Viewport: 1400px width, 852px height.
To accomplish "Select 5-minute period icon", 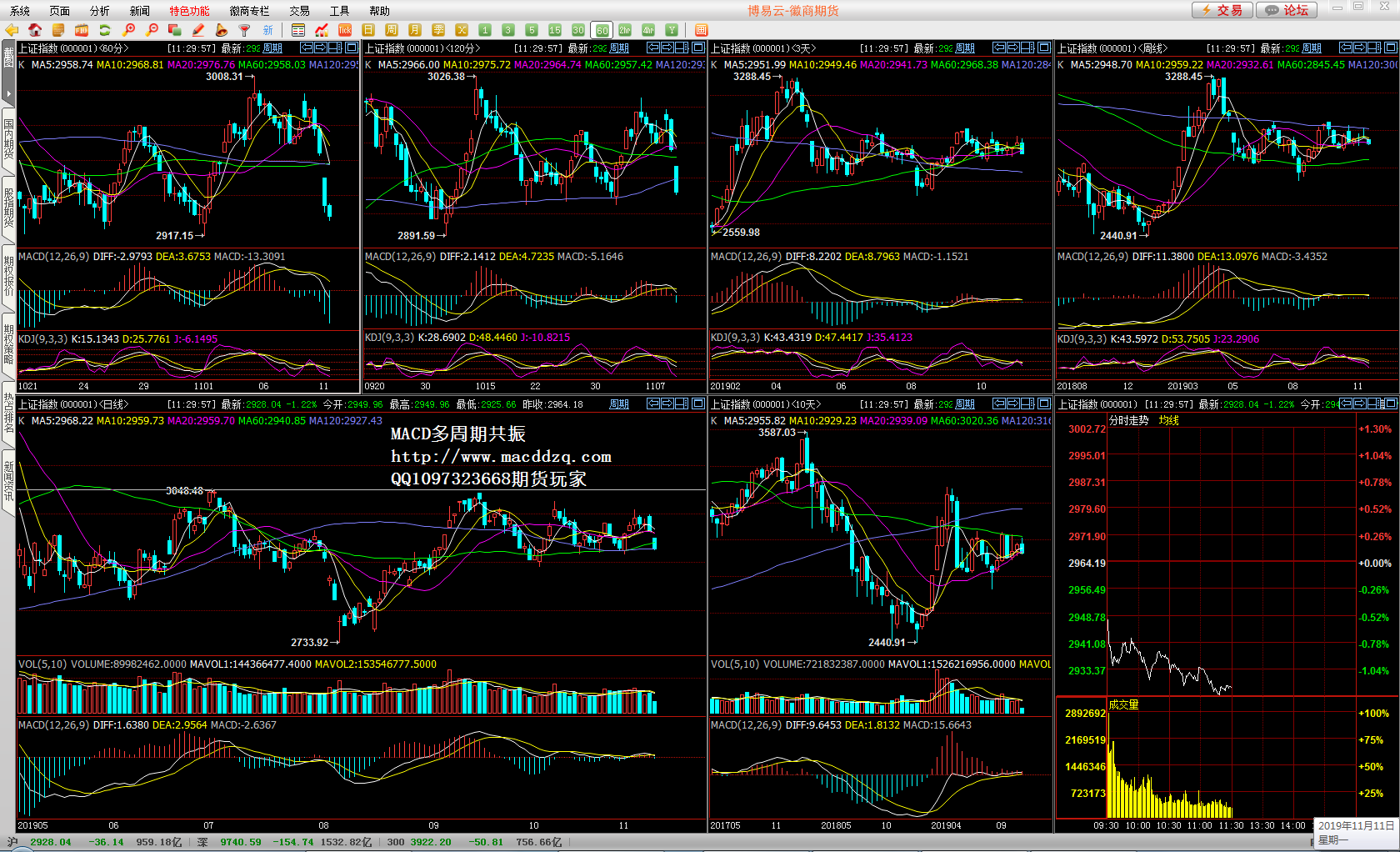I will point(532,30).
